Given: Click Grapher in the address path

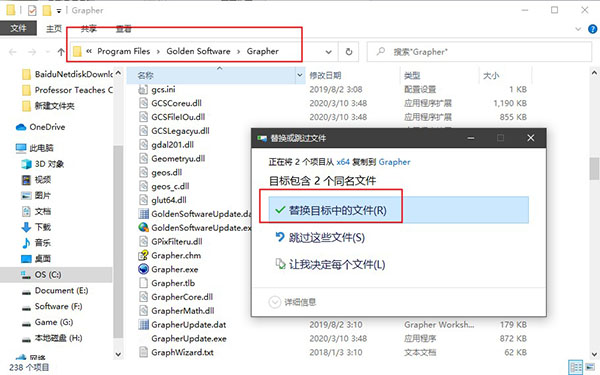Looking at the screenshot, I should pyautogui.click(x=262, y=51).
